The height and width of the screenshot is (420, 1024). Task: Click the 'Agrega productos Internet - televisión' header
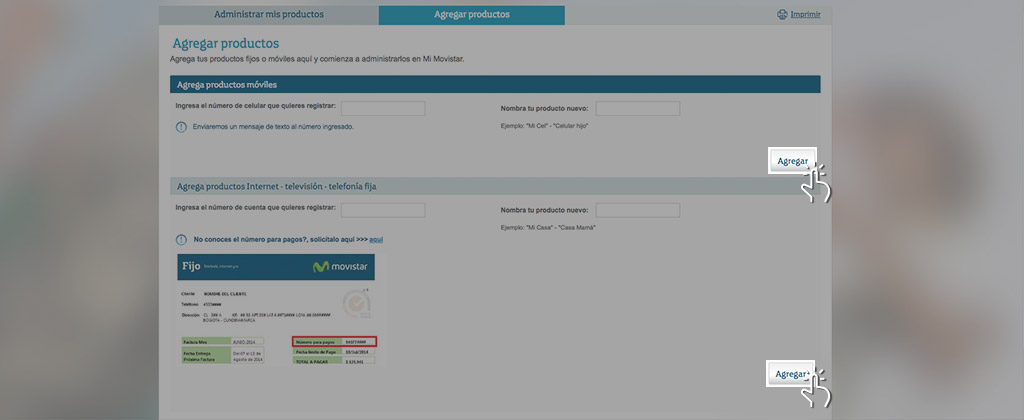pos(495,186)
